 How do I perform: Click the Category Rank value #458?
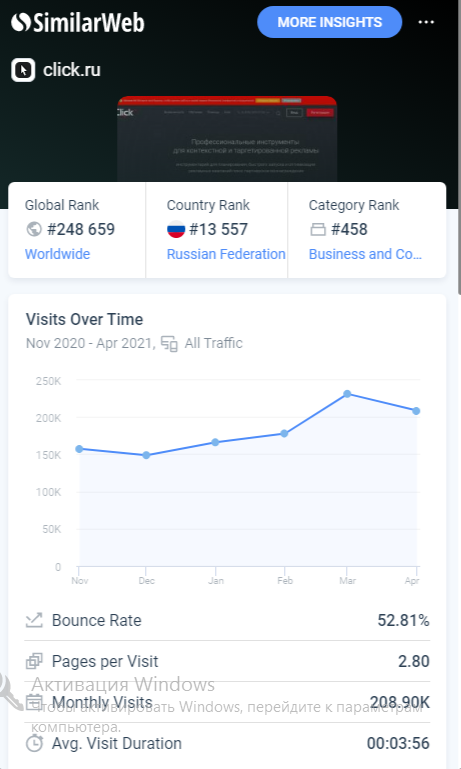[349, 229]
